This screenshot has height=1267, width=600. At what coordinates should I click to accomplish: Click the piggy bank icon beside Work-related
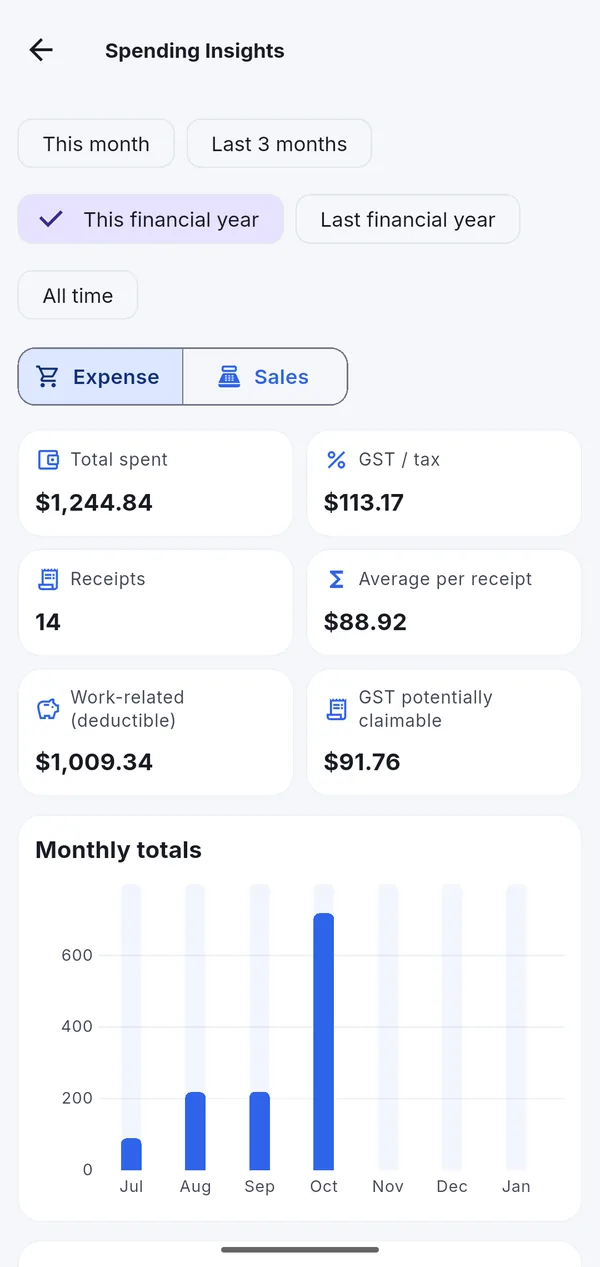pyautogui.click(x=48, y=709)
